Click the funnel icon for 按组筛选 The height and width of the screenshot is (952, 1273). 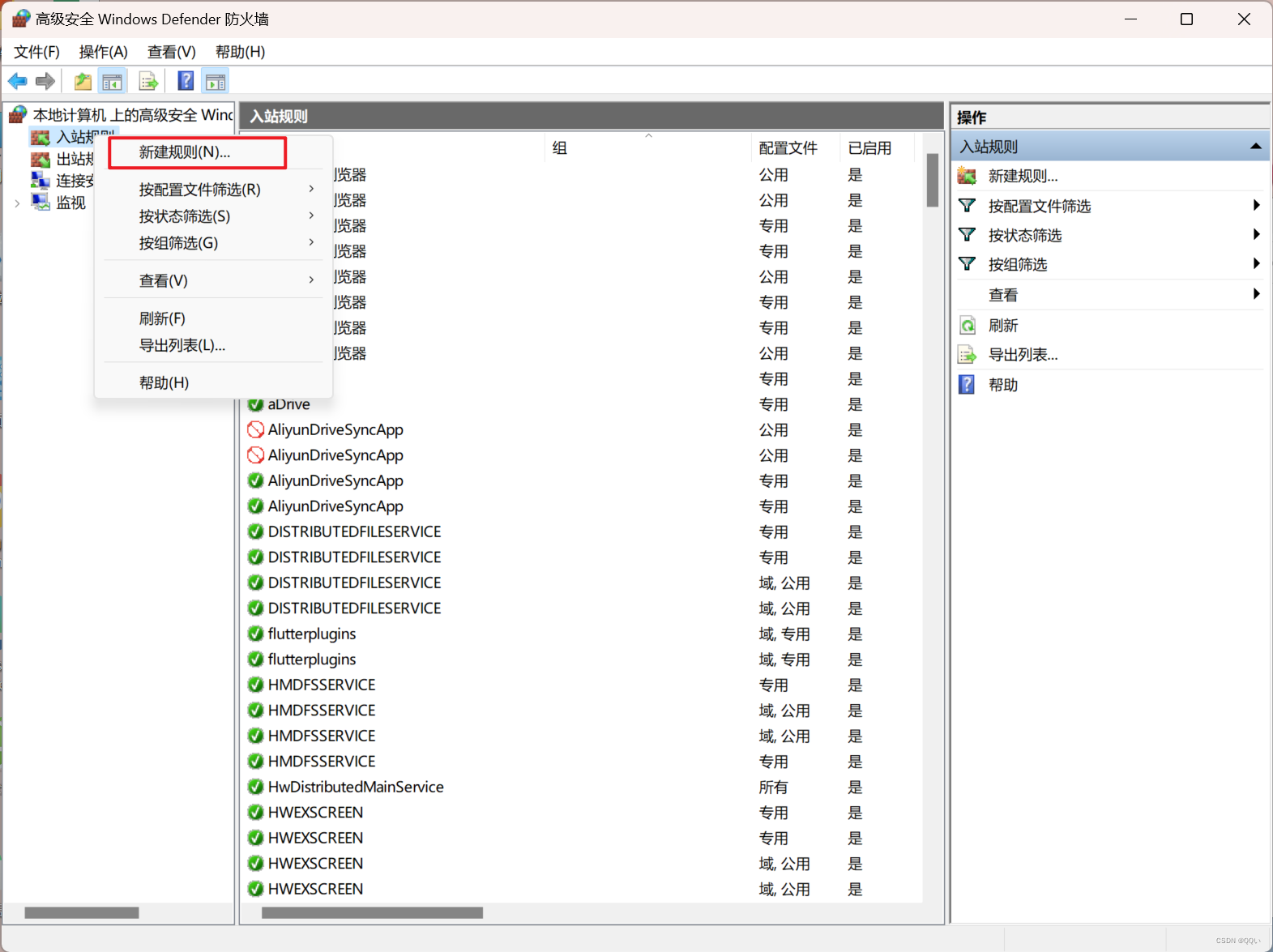tap(967, 264)
